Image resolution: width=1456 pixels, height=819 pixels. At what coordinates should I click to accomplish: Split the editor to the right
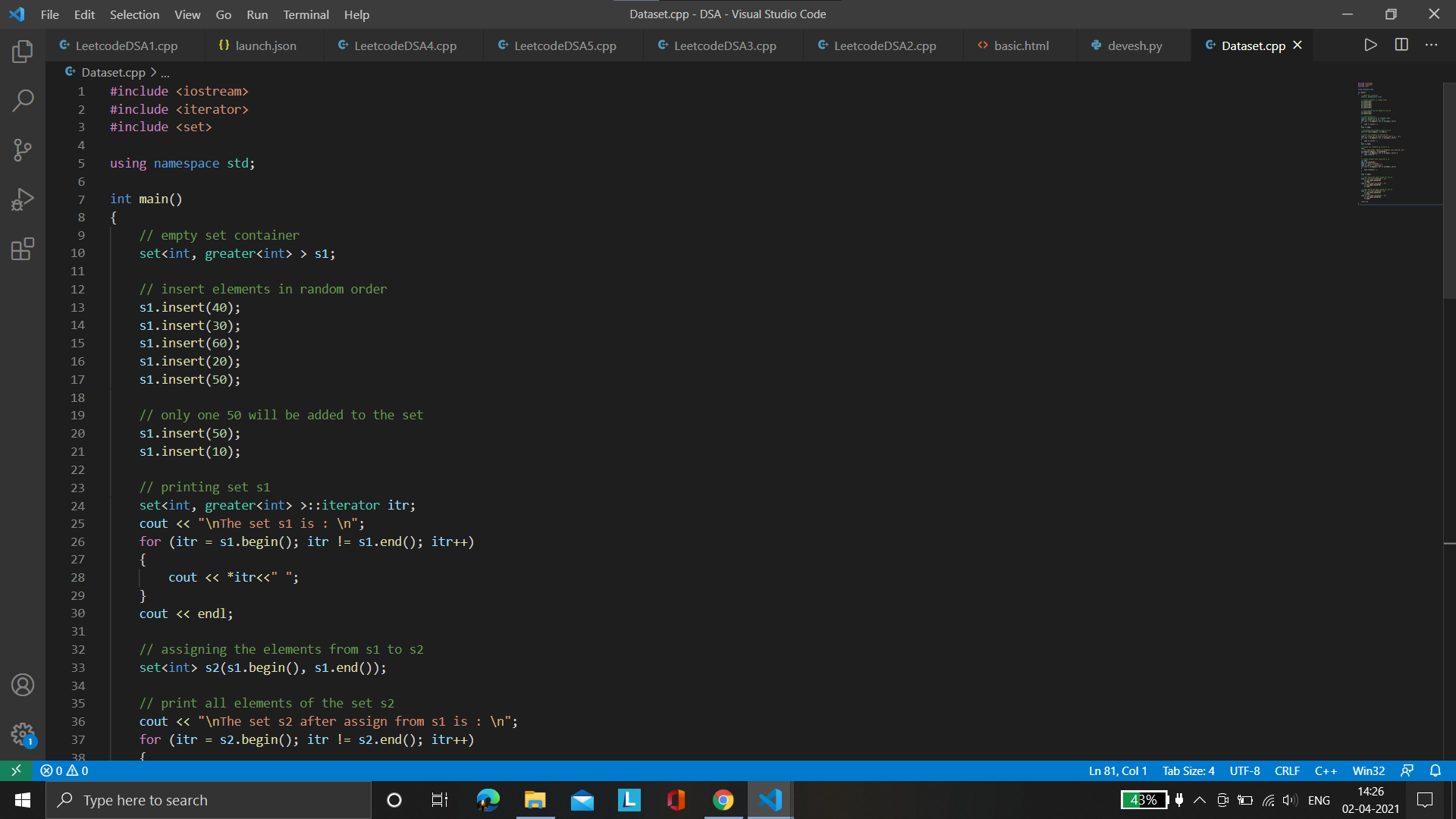click(x=1401, y=45)
